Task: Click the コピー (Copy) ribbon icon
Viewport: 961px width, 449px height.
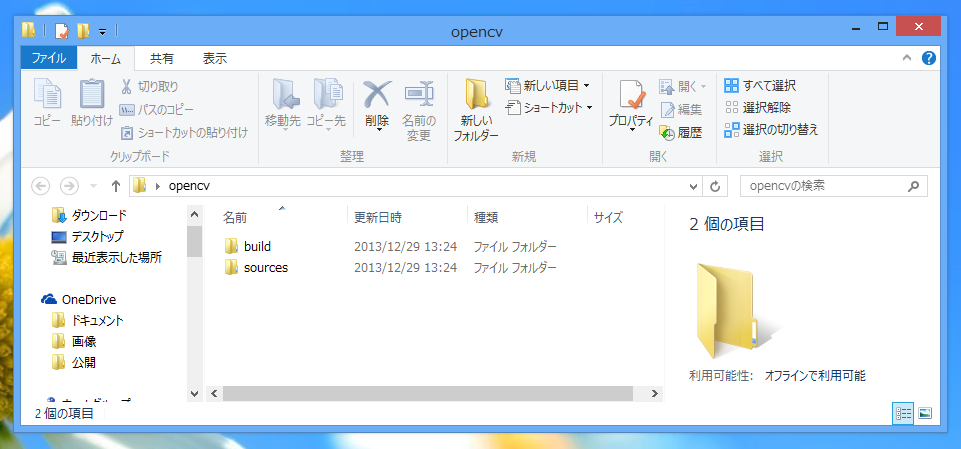Action: coord(47,102)
